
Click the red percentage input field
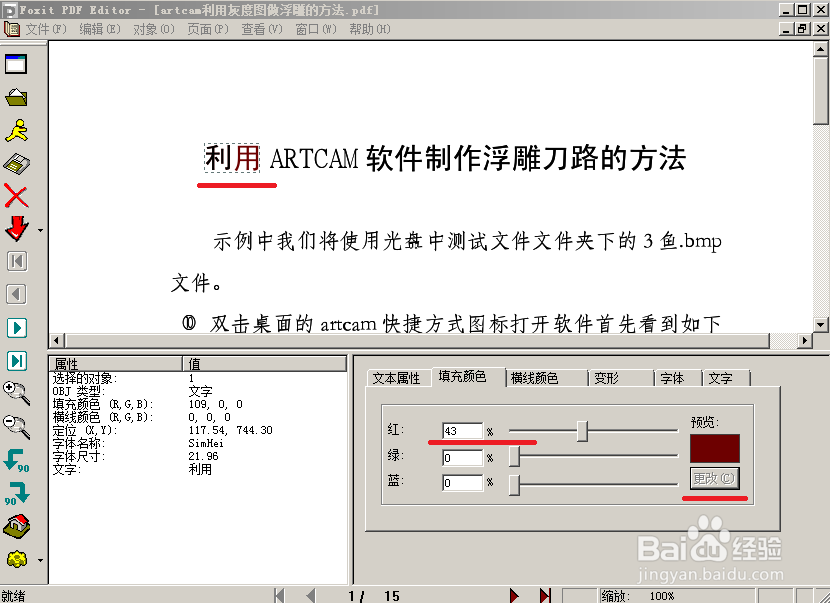pos(462,431)
